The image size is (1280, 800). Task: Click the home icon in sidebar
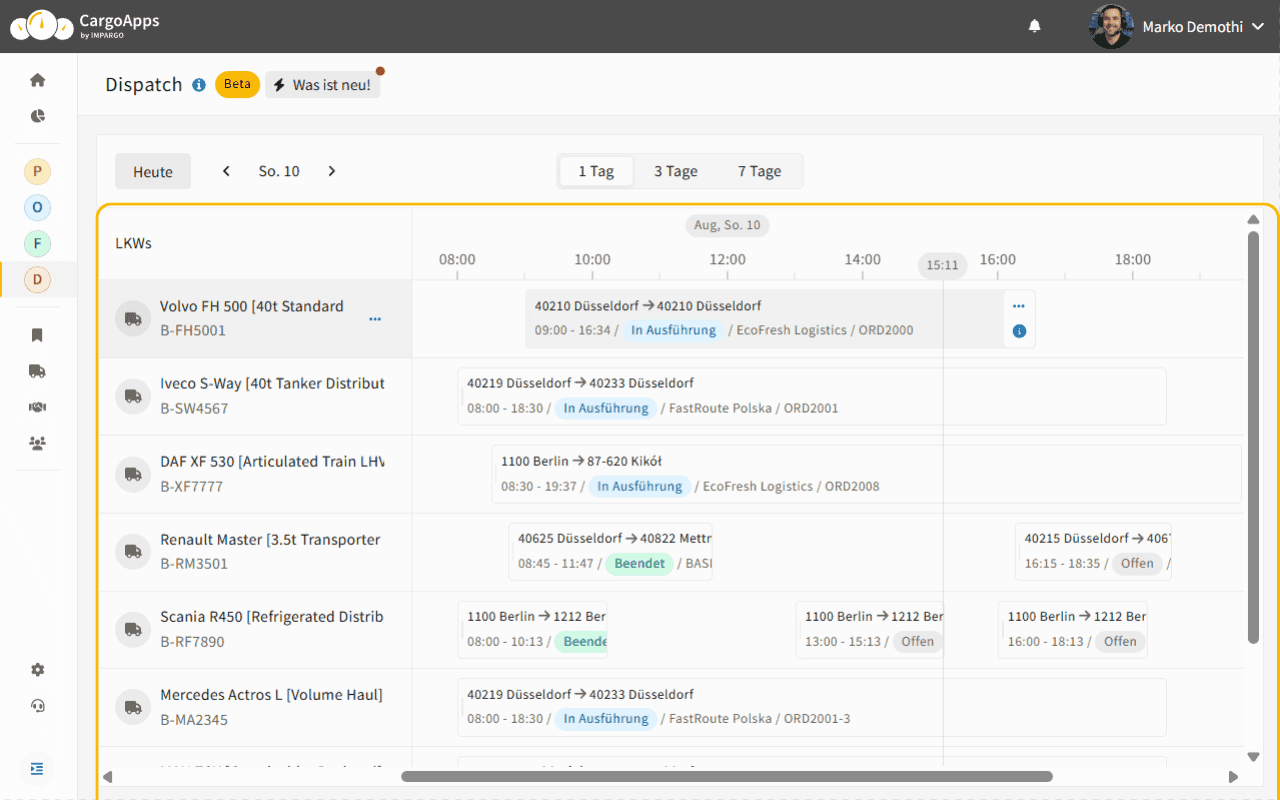38,80
